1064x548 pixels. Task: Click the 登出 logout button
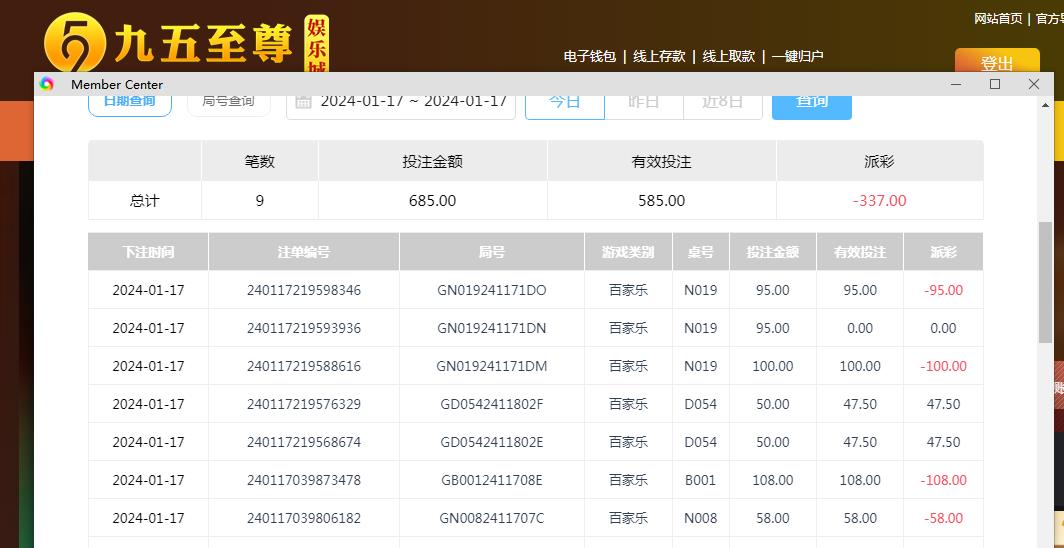pyautogui.click(x=997, y=62)
